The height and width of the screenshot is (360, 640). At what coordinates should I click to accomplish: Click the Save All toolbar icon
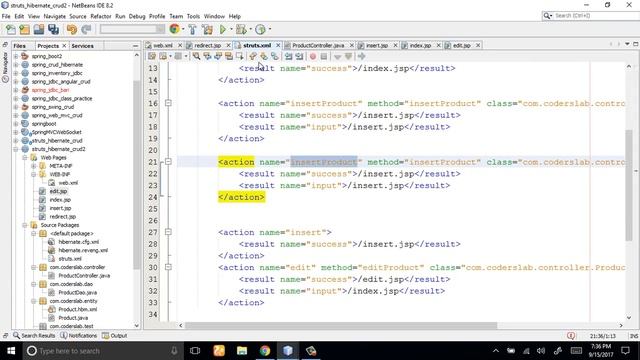pyautogui.click(x=53, y=29)
